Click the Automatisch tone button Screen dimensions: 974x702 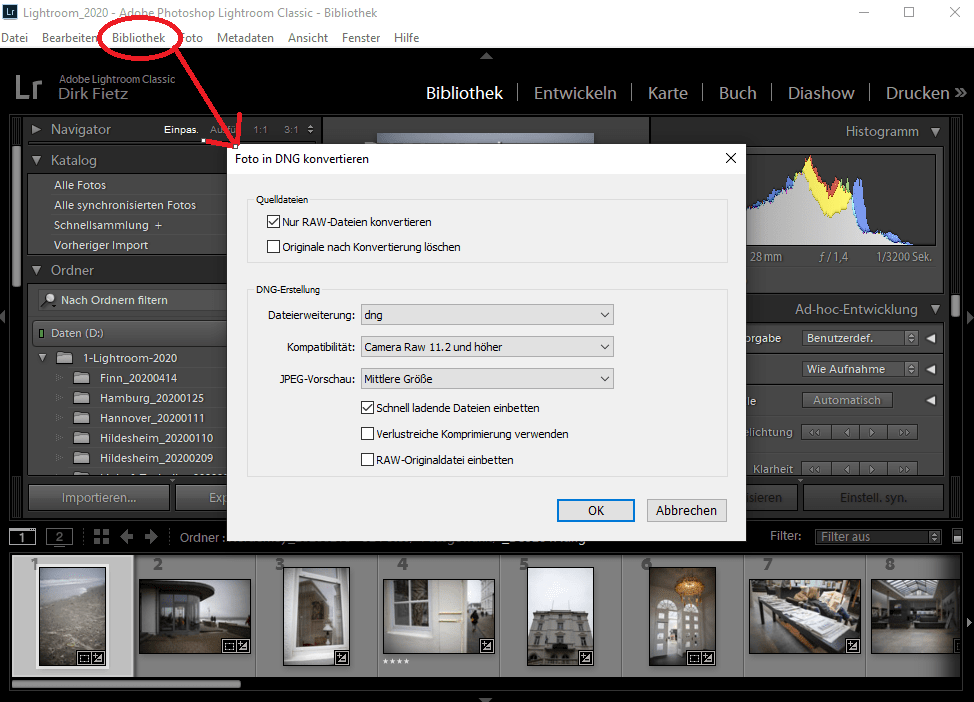pyautogui.click(x=847, y=400)
